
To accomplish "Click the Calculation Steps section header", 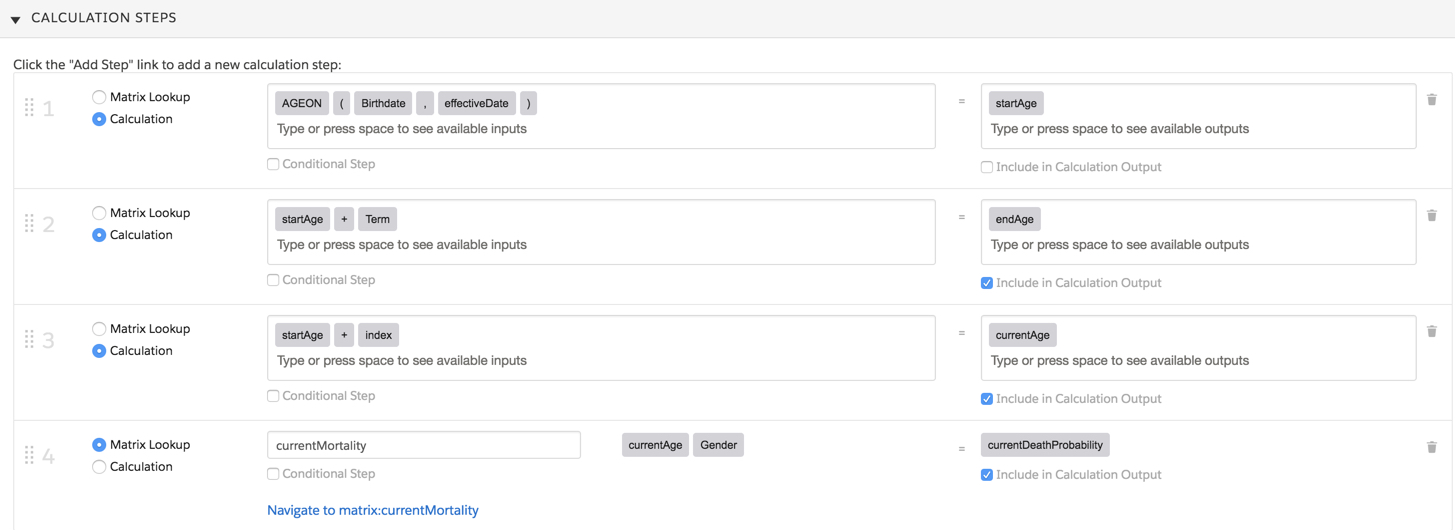I will pos(727,19).
